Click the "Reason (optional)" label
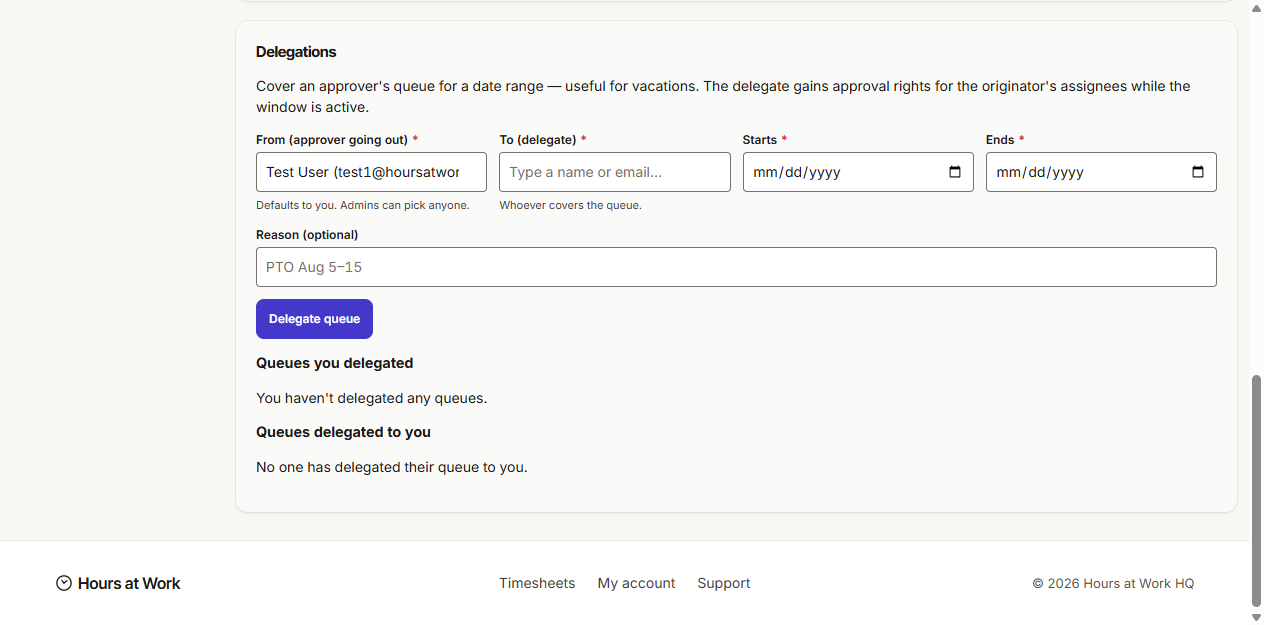This screenshot has width=1264, height=625. coord(307,235)
